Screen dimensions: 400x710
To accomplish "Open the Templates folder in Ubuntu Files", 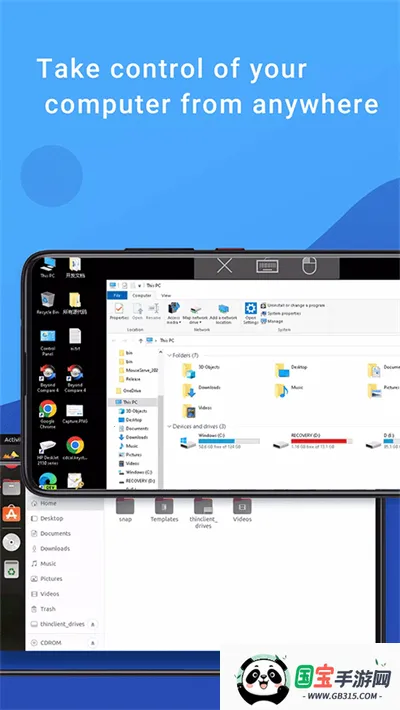I will (164, 510).
